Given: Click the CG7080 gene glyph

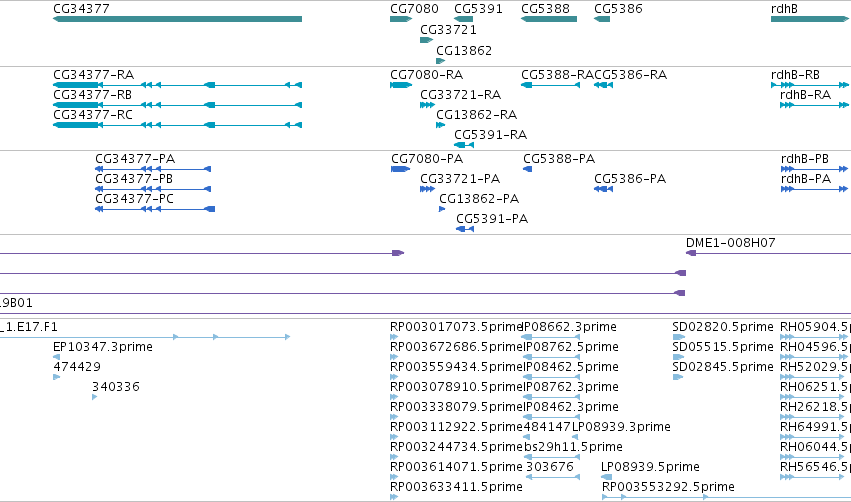Looking at the screenshot, I should point(401,19).
